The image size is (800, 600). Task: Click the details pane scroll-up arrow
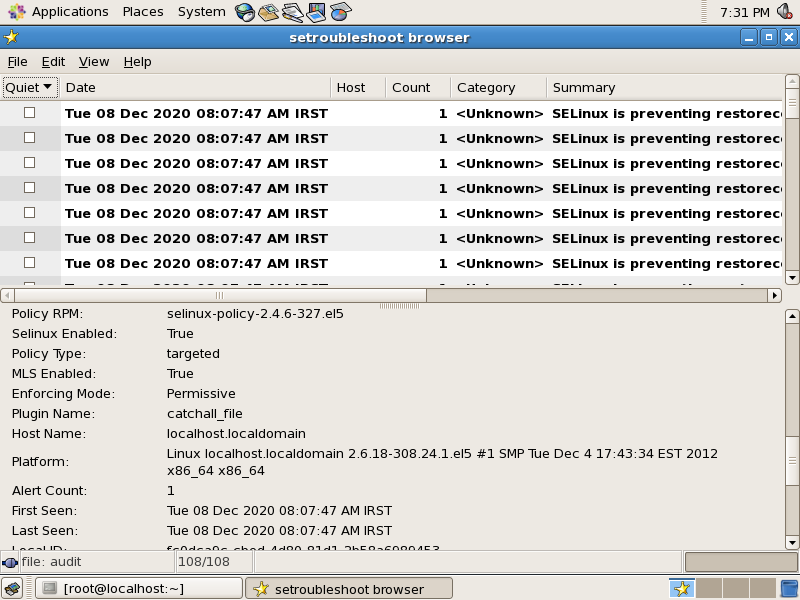pos(792,316)
